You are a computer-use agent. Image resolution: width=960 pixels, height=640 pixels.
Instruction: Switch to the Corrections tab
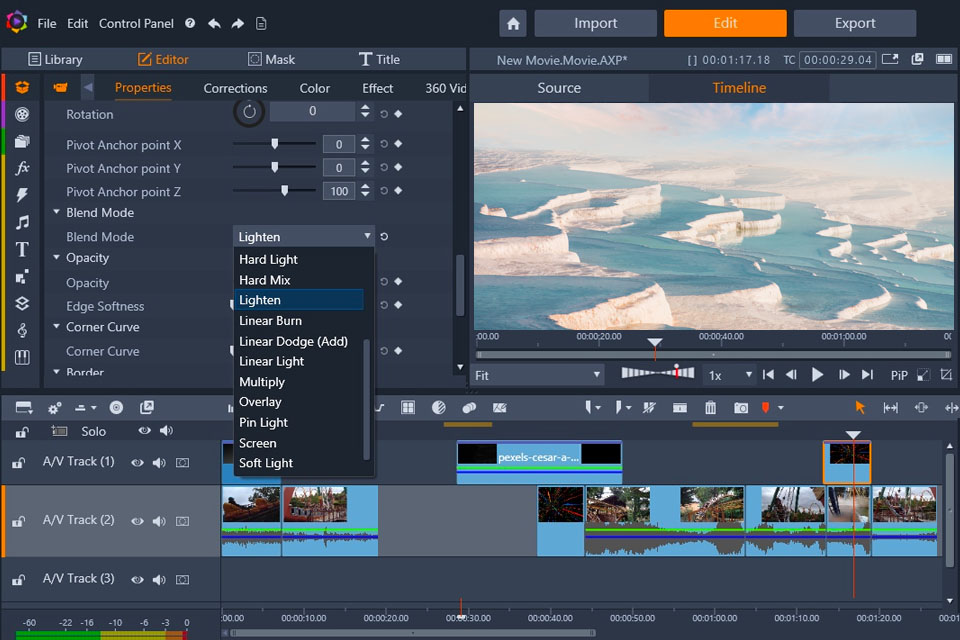tap(235, 88)
